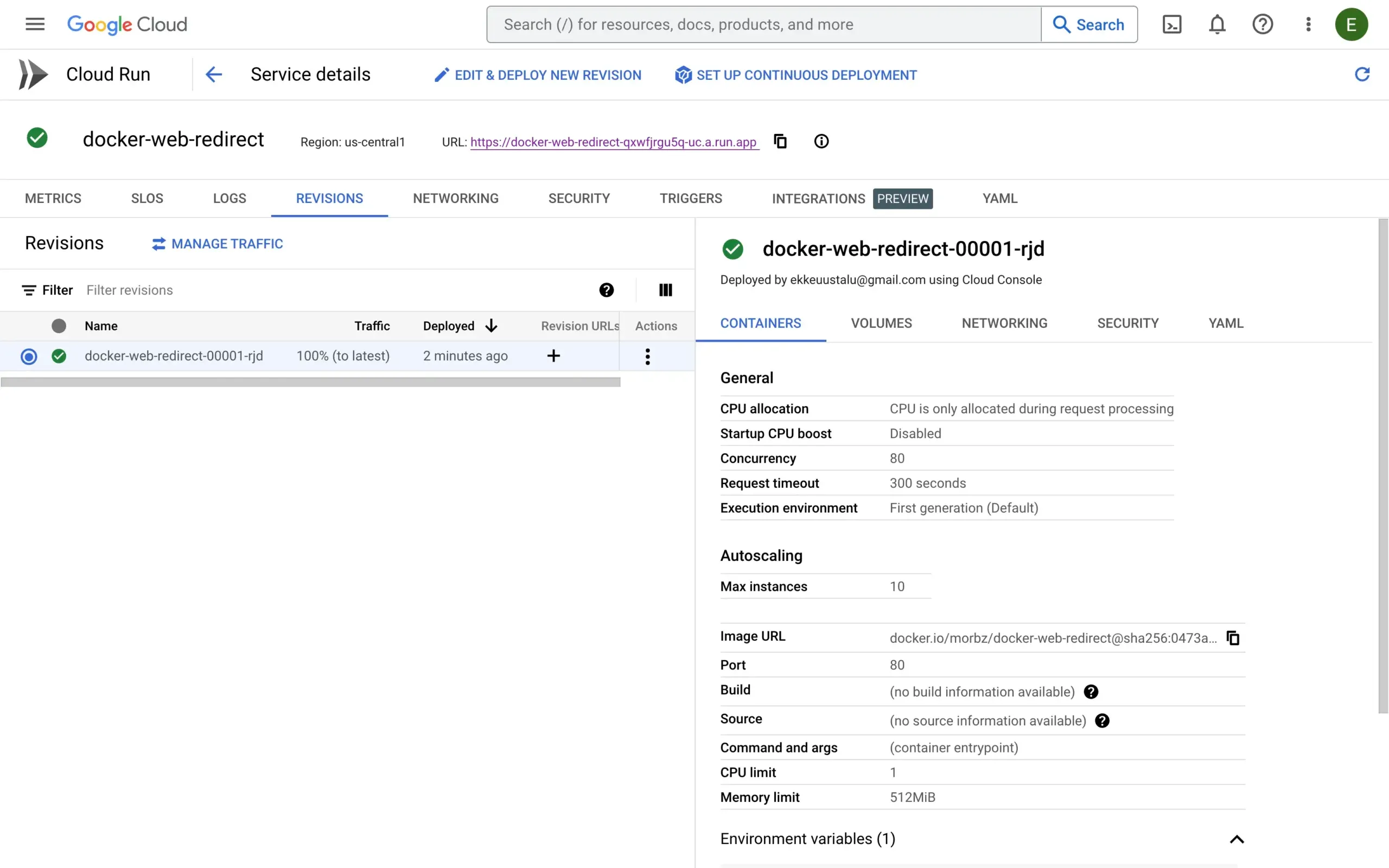The image size is (1389, 868).
Task: Refresh the service details page
Action: (1362, 74)
